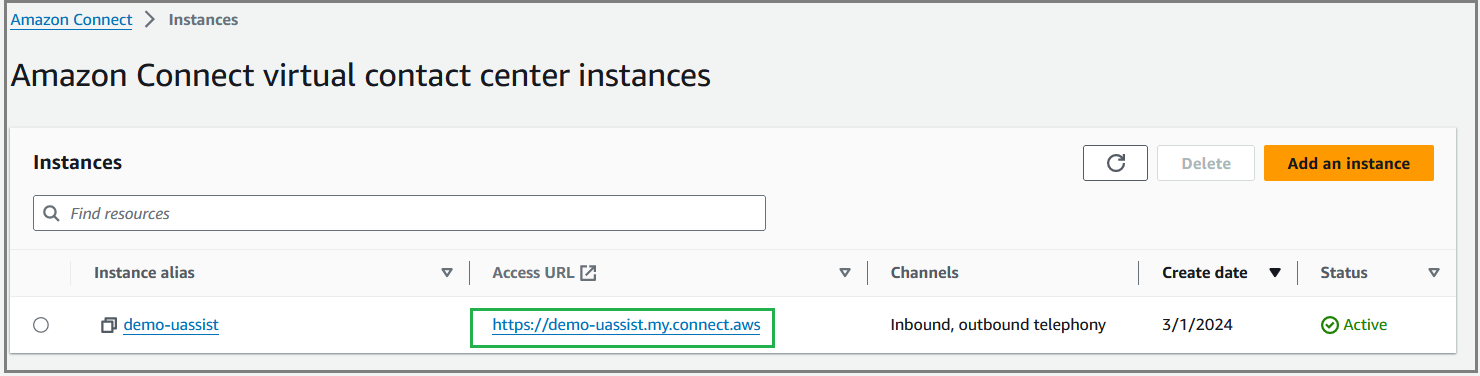Click the Status column header

tap(1344, 272)
